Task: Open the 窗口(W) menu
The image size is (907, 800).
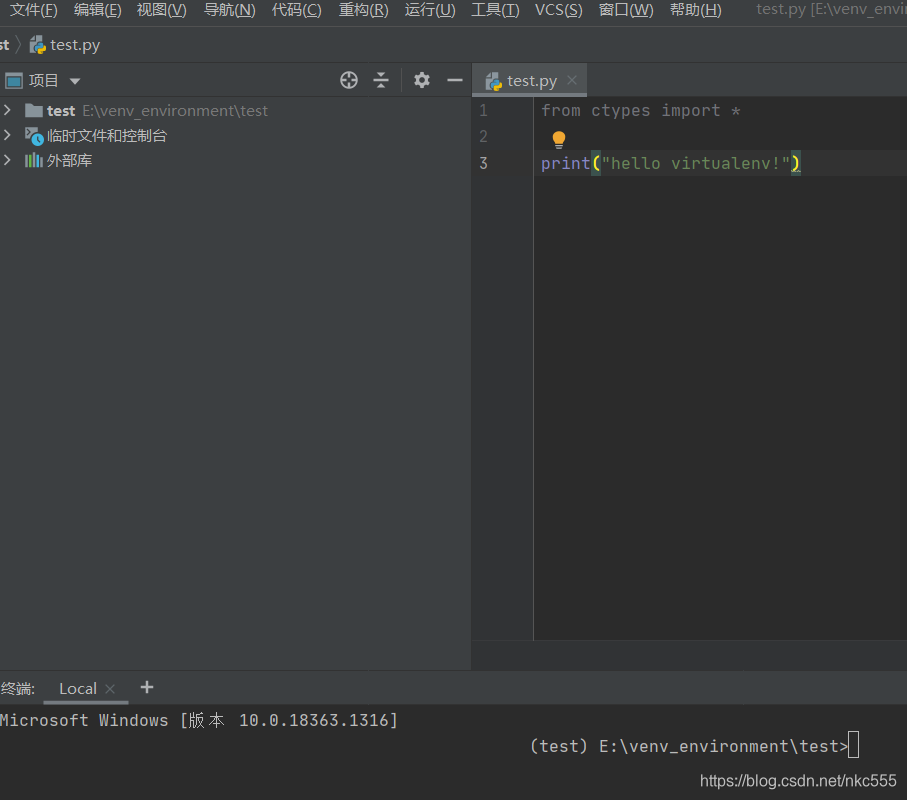Action: 626,10
